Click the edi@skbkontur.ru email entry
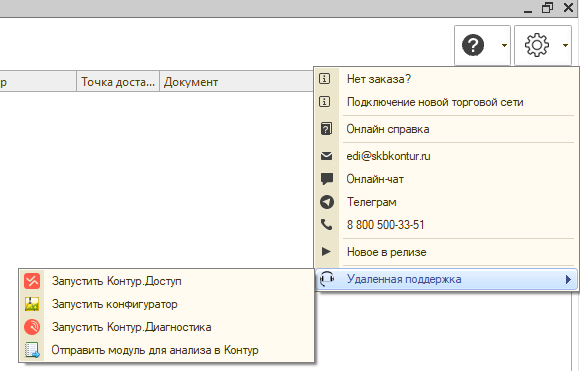The width and height of the screenshot is (580, 371). click(x=446, y=156)
